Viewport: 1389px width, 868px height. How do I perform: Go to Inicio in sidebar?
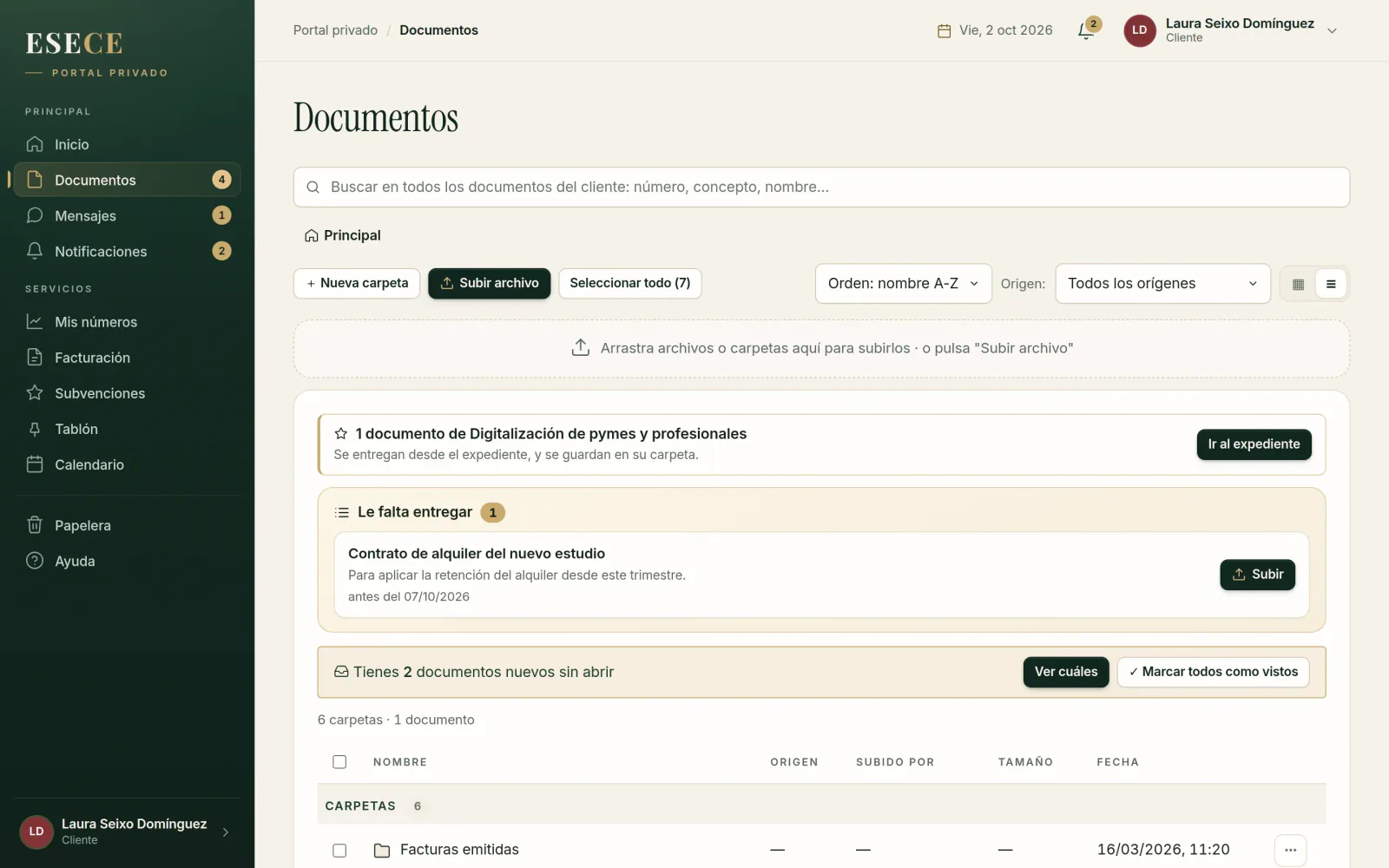point(127,144)
